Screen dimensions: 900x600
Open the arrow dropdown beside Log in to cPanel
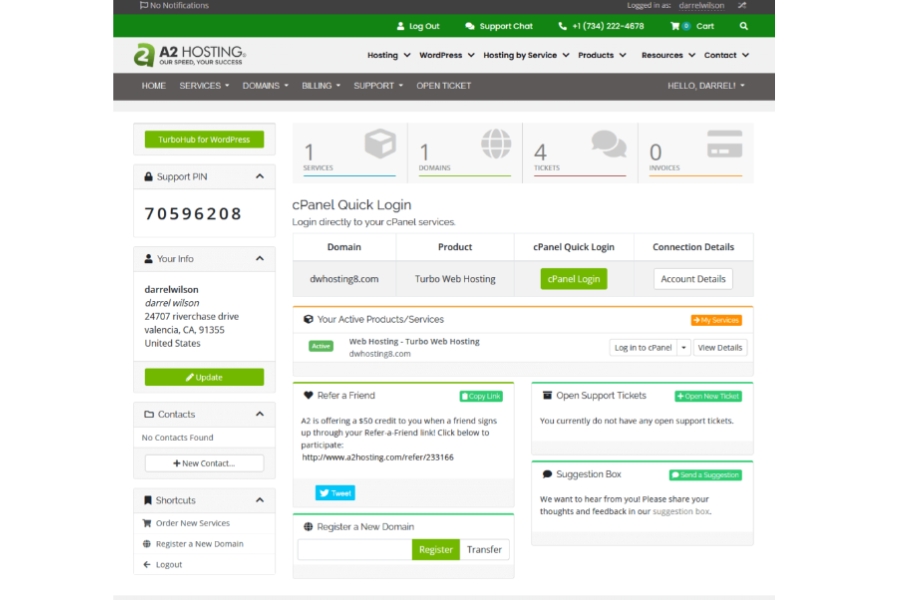click(x=684, y=347)
